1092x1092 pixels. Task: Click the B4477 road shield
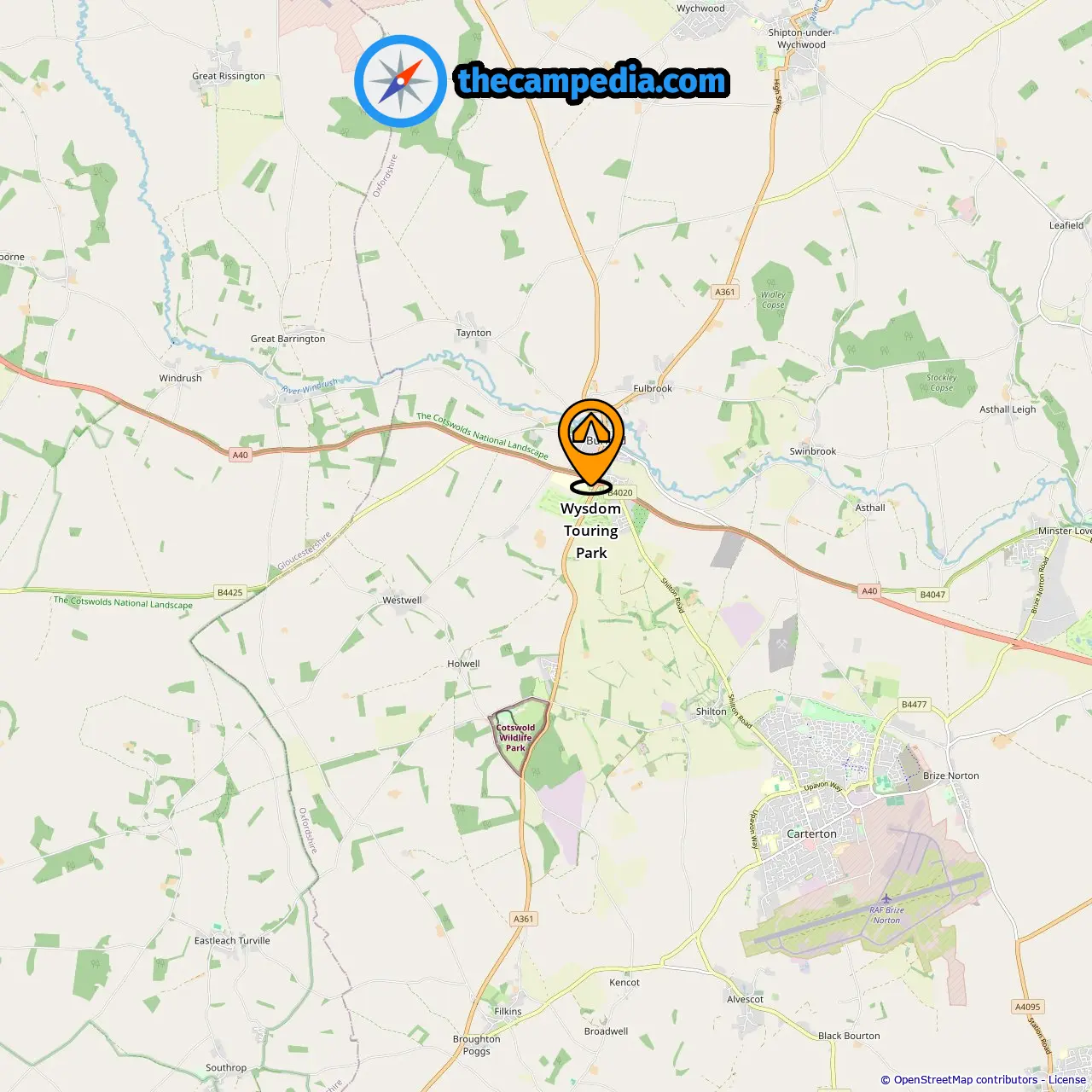click(x=914, y=705)
